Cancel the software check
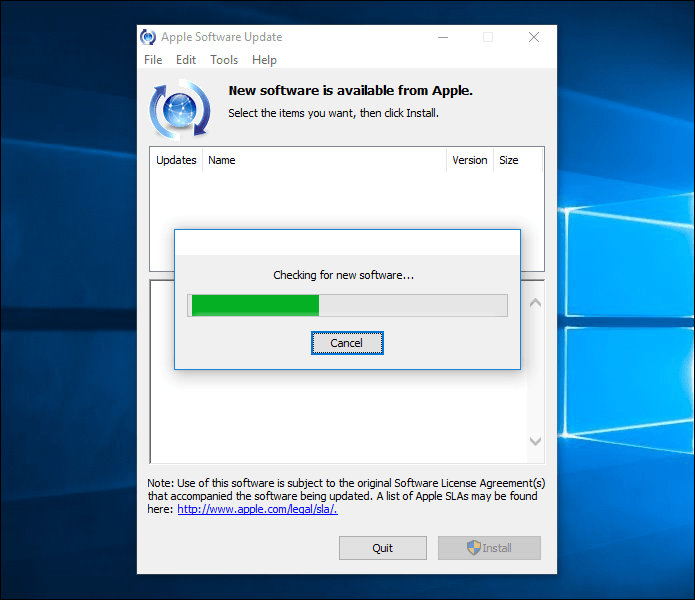 coord(347,343)
